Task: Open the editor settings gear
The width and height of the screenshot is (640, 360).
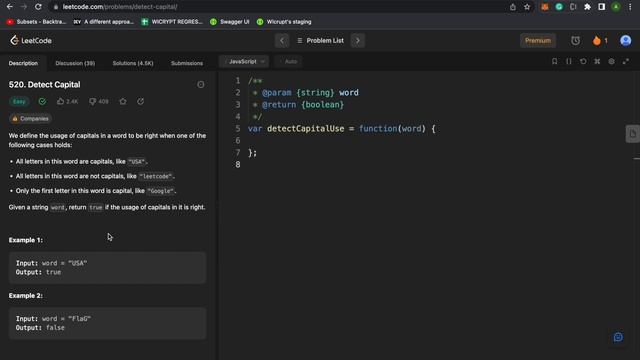Action: point(611,61)
